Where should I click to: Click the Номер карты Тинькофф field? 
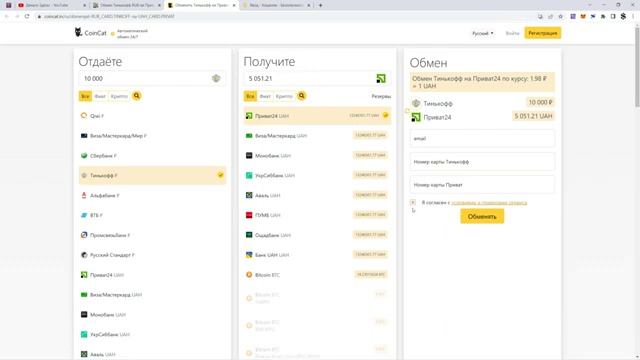482,162
